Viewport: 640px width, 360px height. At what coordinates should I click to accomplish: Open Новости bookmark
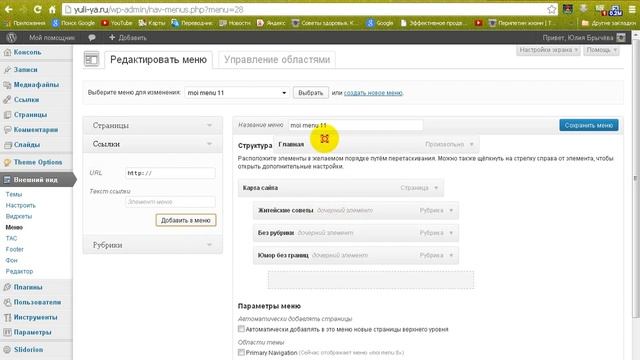235,23
